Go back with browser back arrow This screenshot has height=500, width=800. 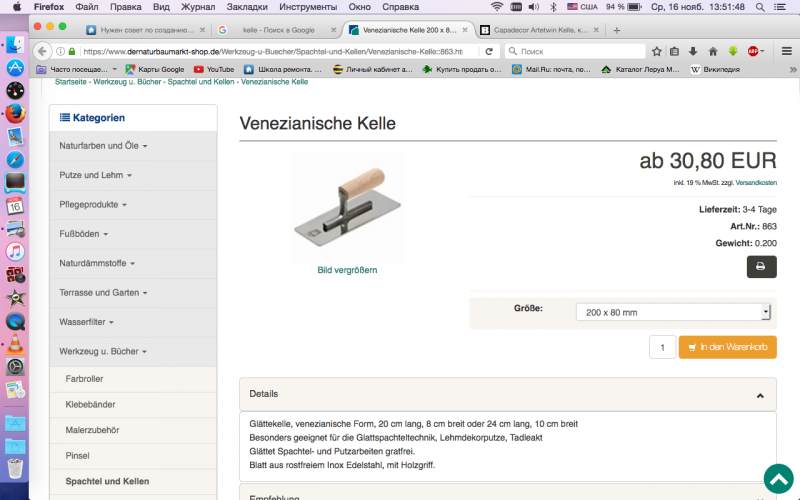pos(42,51)
